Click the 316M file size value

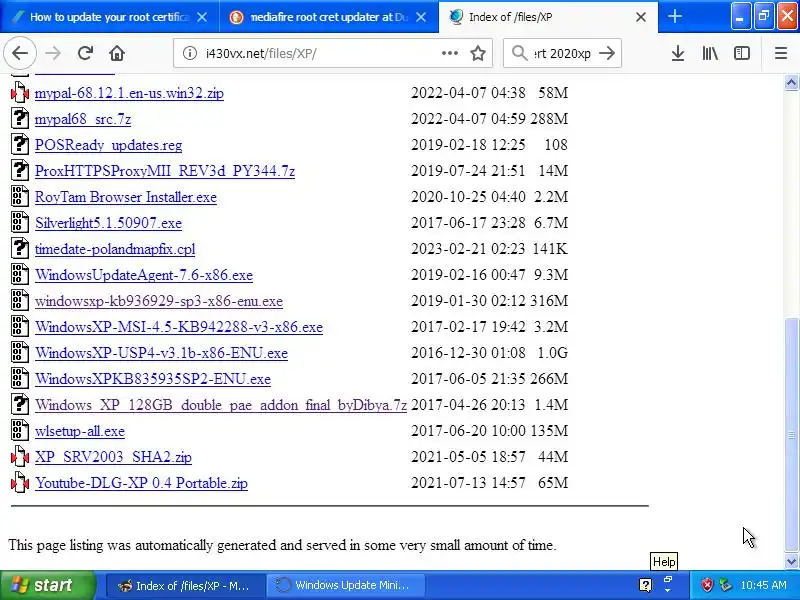548,301
